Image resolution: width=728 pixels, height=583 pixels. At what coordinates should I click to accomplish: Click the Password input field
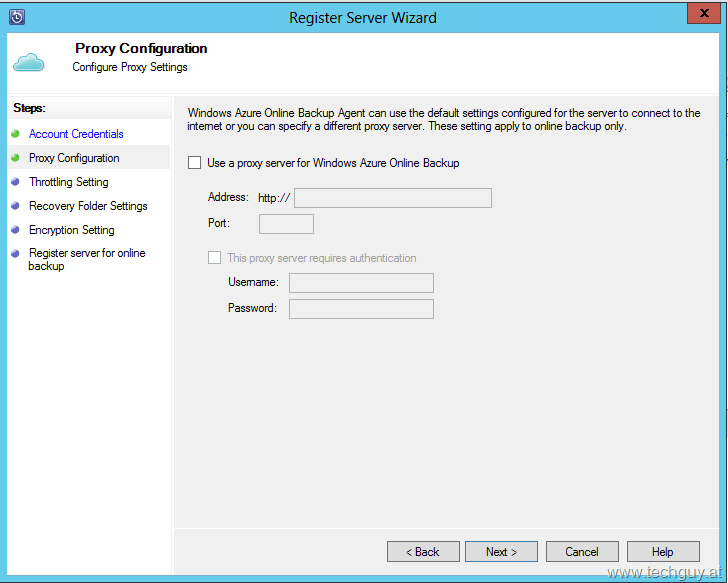pyautogui.click(x=361, y=309)
